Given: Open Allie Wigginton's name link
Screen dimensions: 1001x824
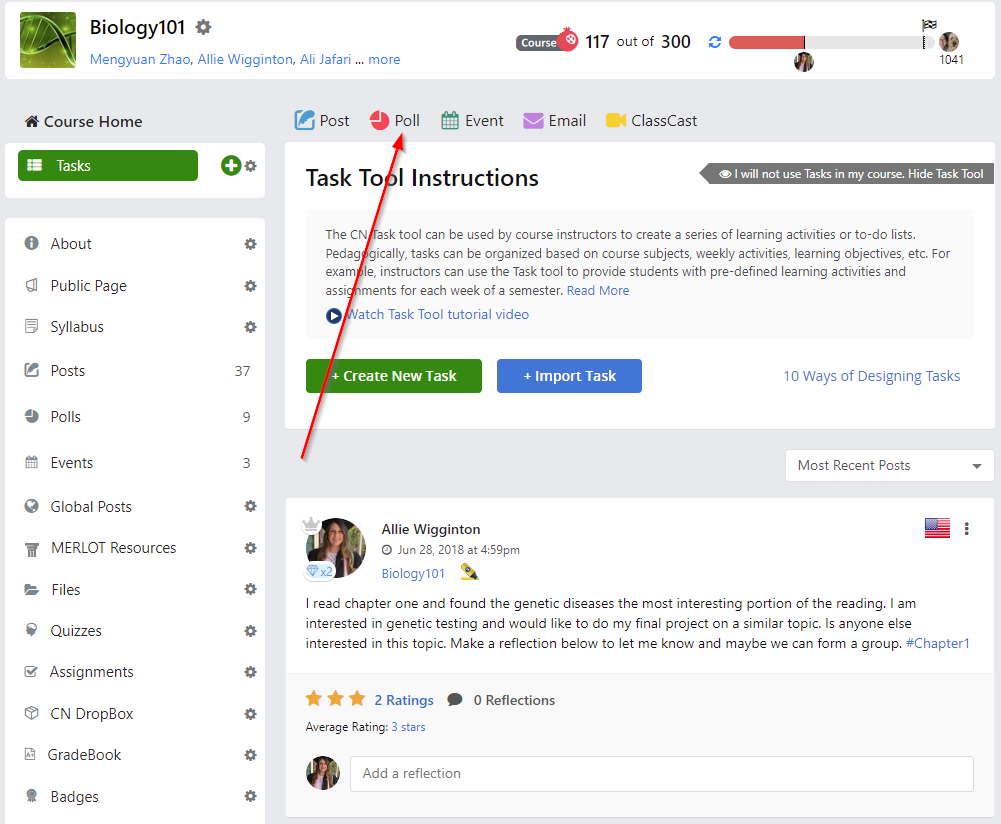Looking at the screenshot, I should [431, 529].
